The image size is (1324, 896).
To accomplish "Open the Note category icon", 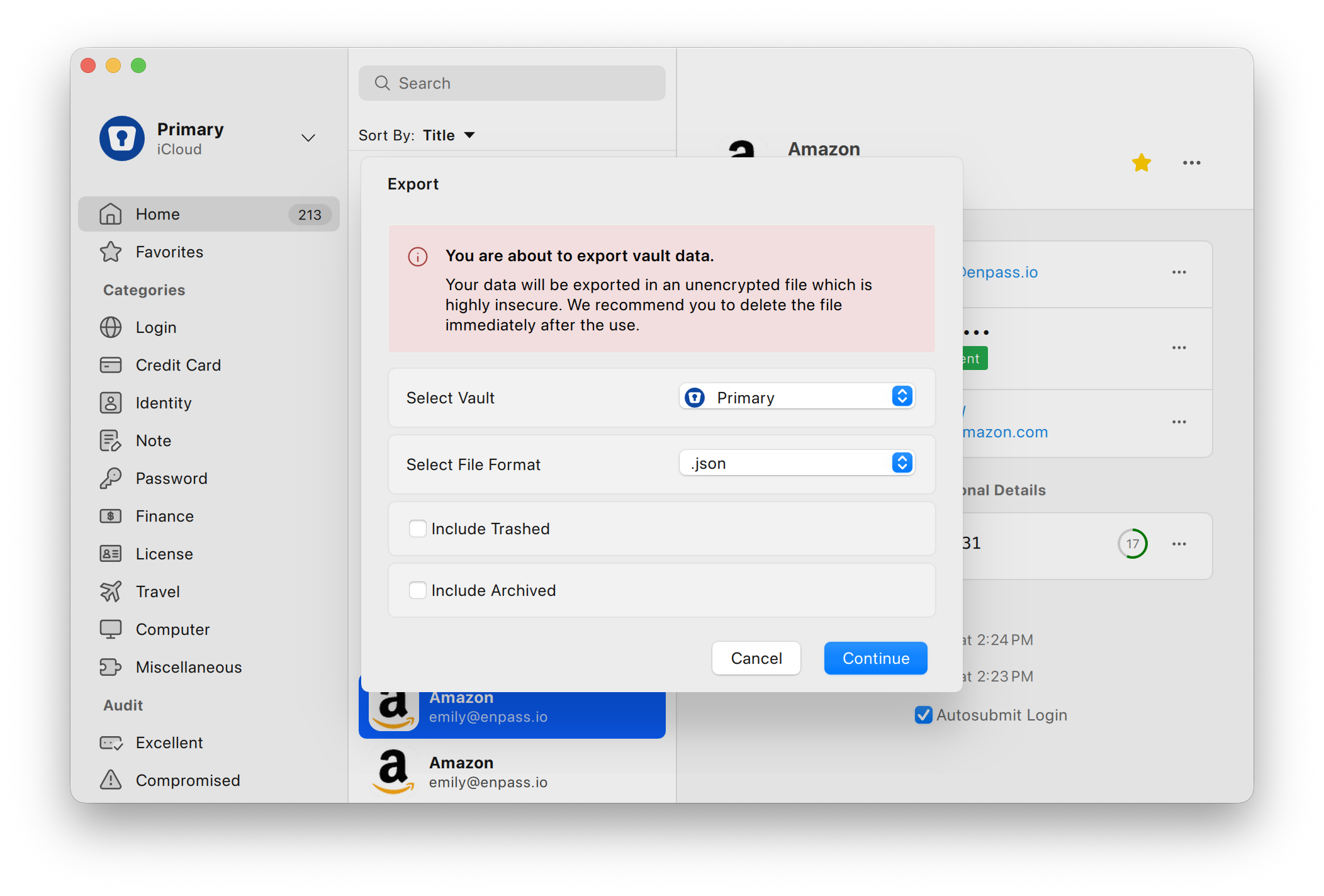I will point(111,440).
